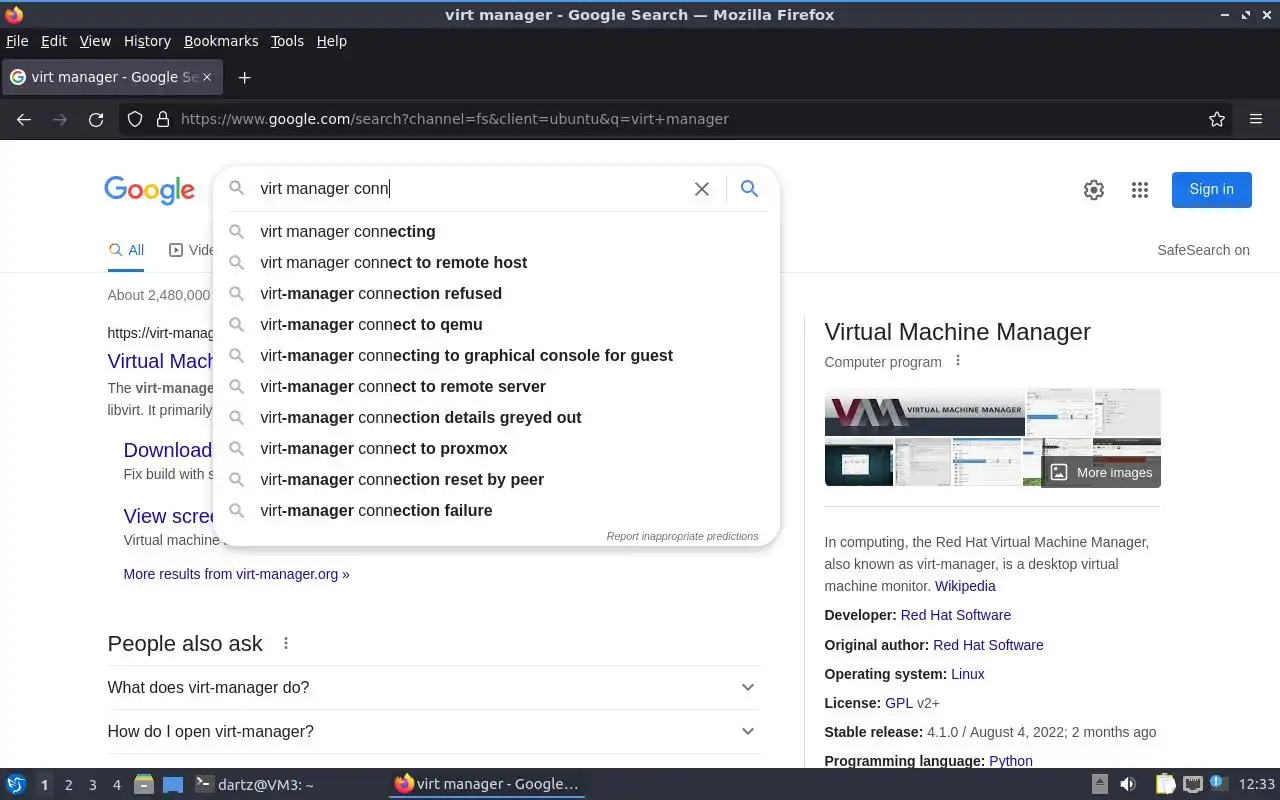
Task: Open the View menu
Action: (95, 41)
